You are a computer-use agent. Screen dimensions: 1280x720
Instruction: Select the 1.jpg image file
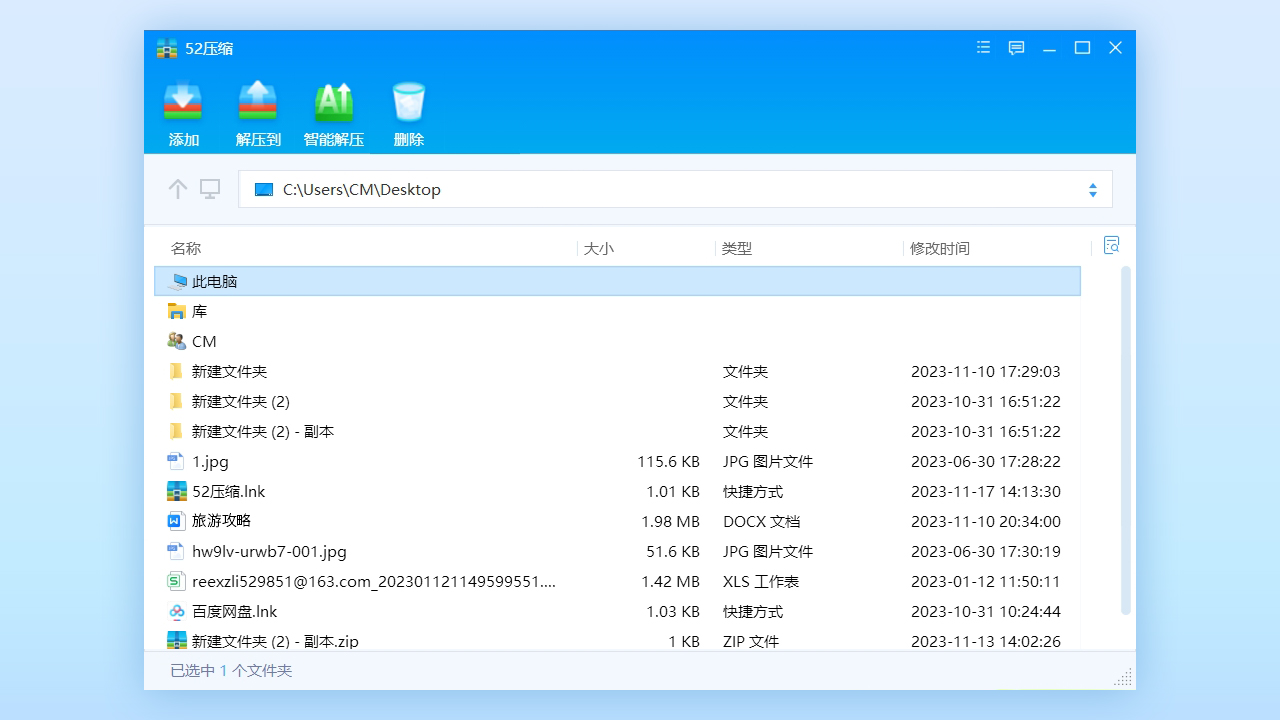(210, 462)
